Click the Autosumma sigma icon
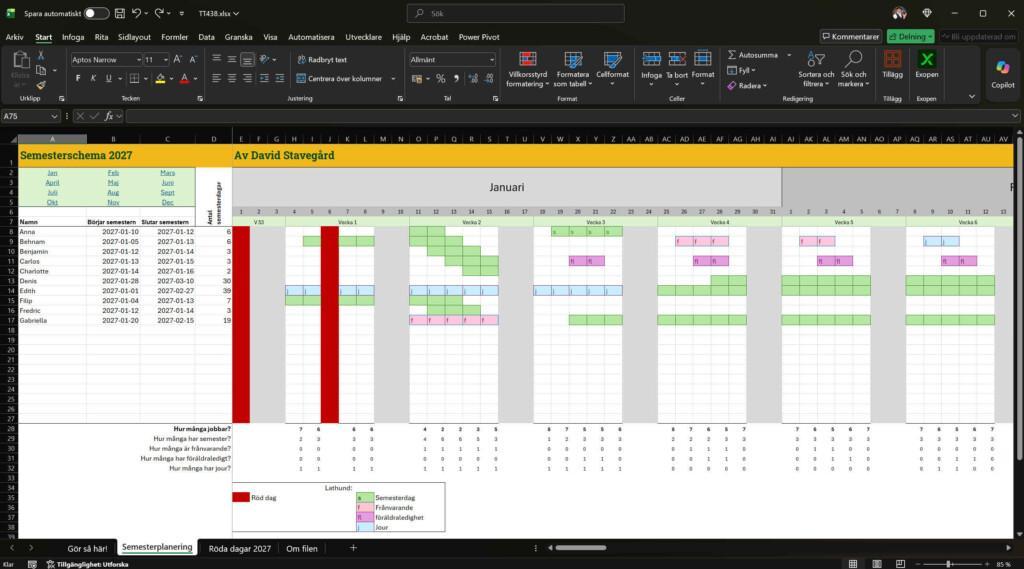 (732, 55)
